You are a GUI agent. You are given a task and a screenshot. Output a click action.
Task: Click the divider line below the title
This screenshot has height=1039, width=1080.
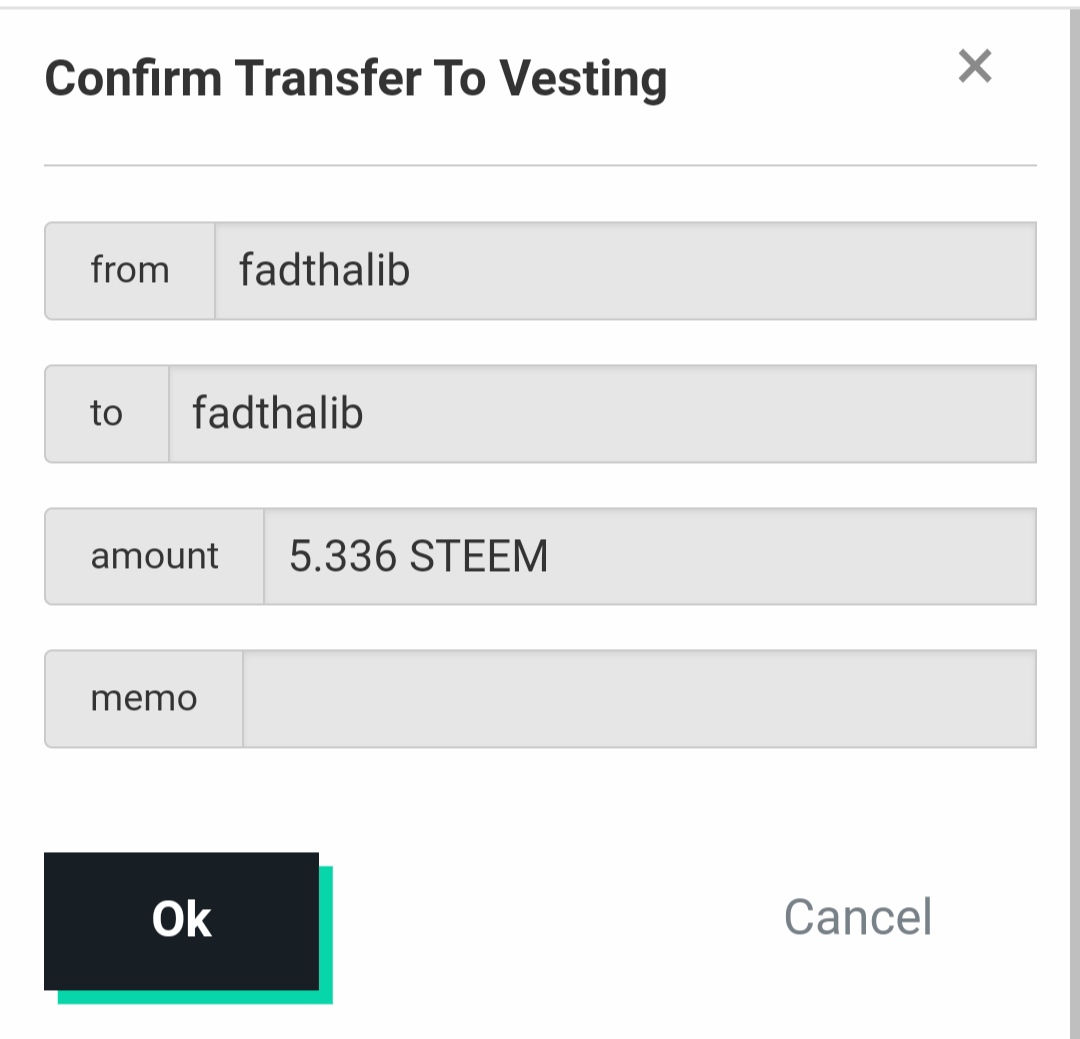[540, 165]
